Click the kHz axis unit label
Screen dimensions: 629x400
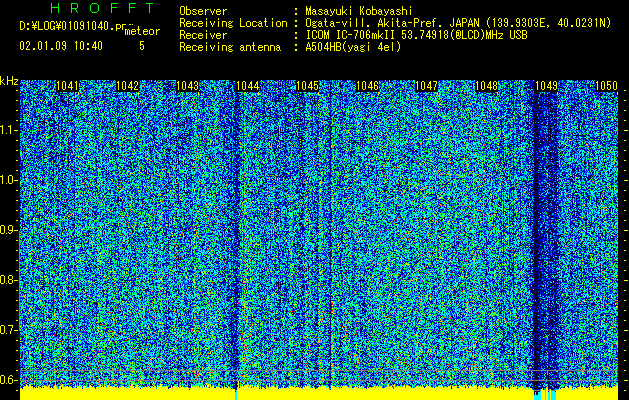[x=9, y=81]
